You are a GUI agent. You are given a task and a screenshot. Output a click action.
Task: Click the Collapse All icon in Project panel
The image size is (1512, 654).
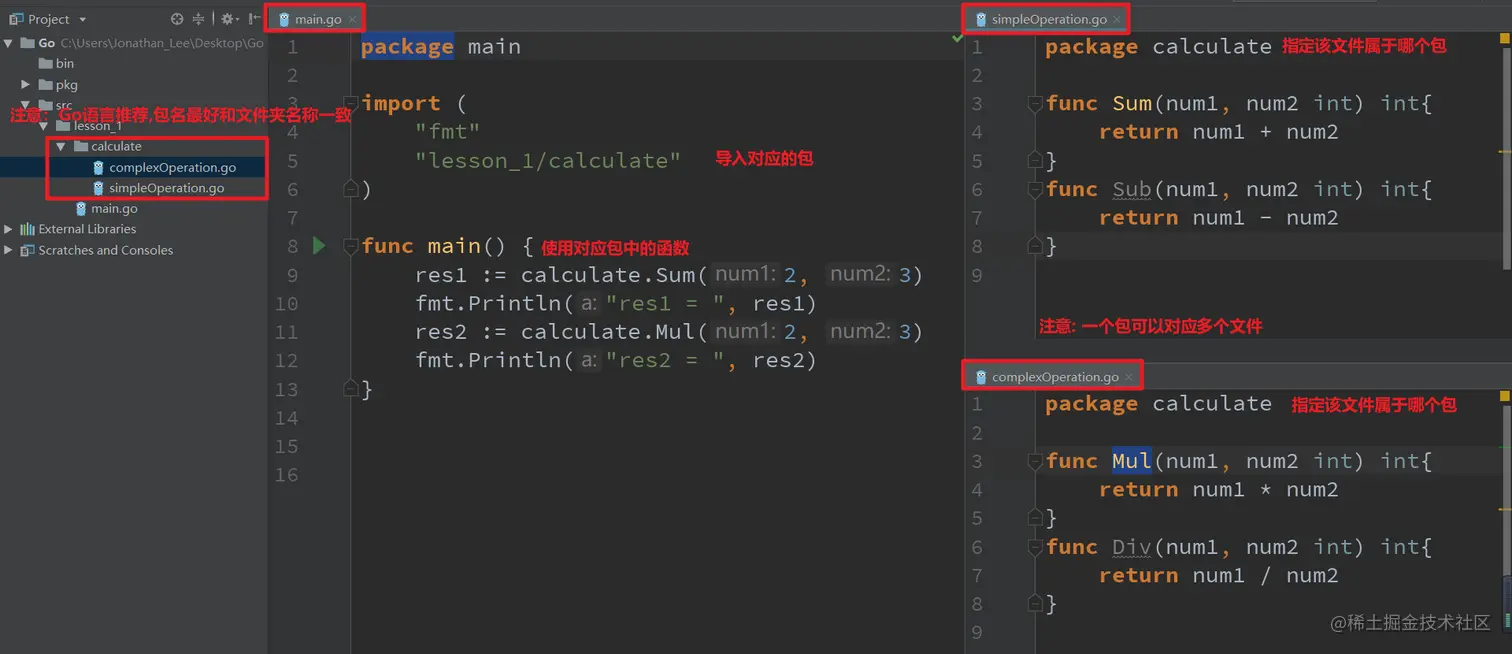pos(198,19)
